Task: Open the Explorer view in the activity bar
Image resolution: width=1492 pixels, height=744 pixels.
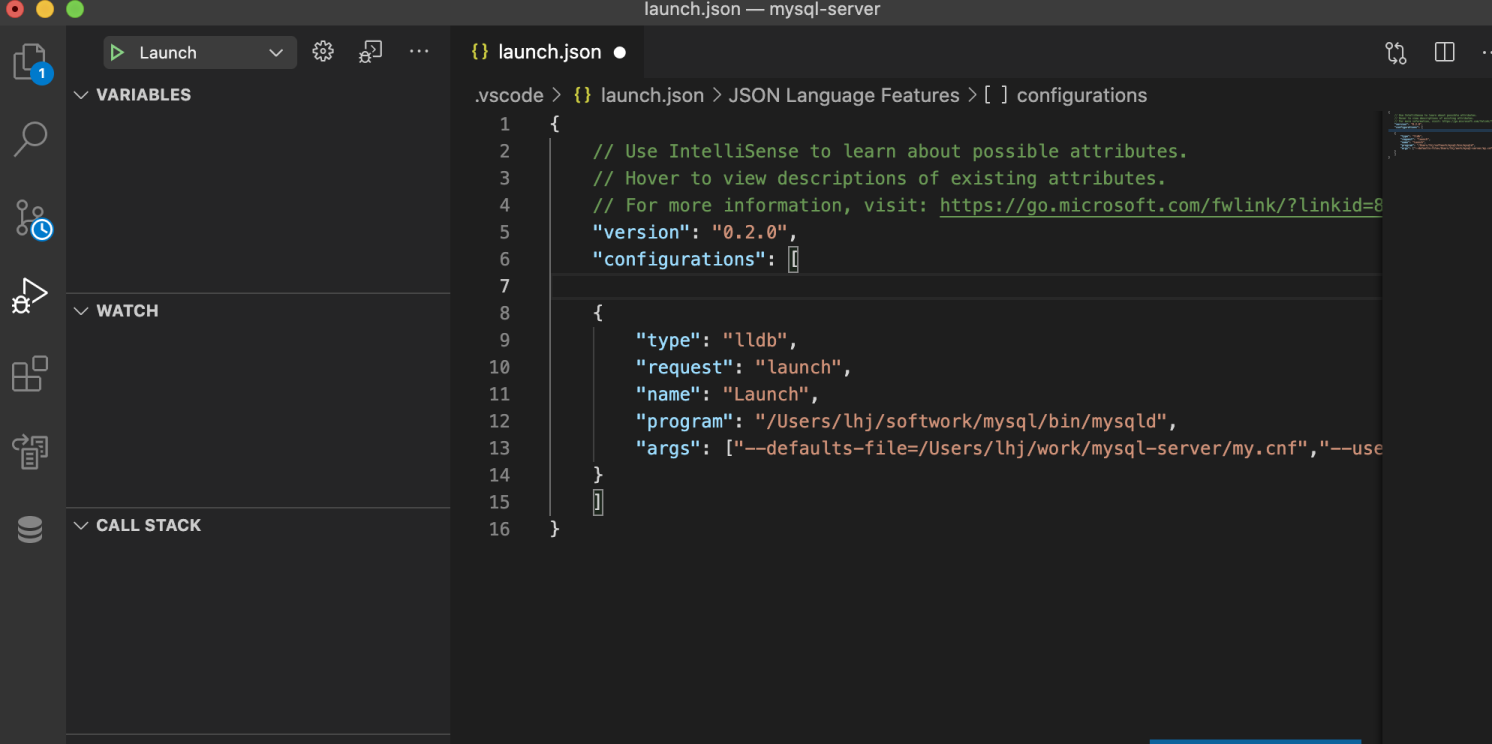Action: 31,63
